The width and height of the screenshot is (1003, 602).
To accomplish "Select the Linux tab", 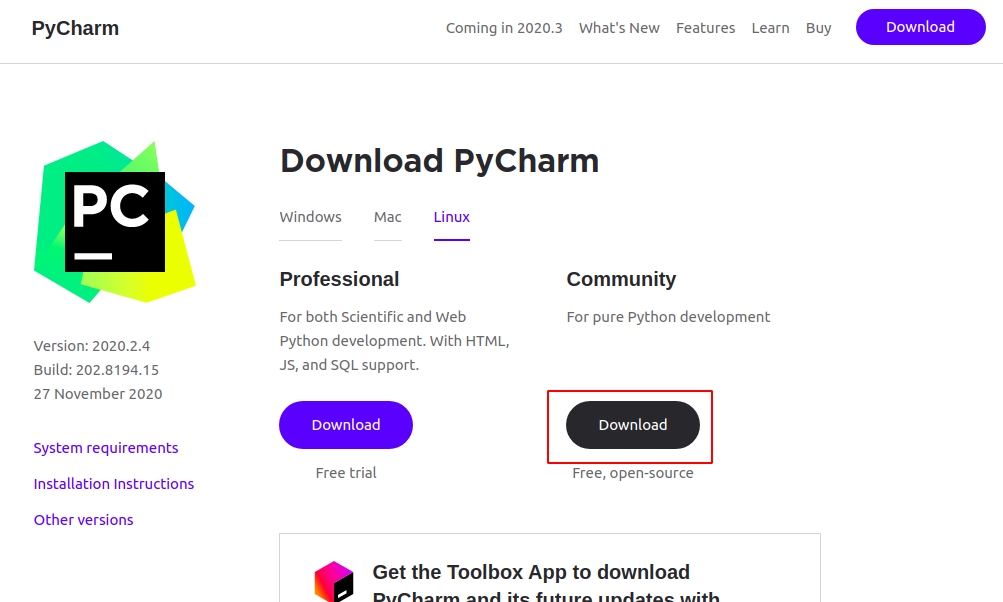I will (451, 217).
